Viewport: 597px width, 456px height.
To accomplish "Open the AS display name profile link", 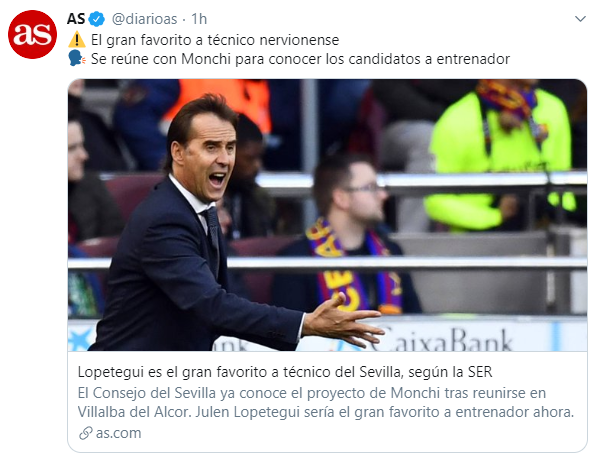I will pyautogui.click(x=76, y=19).
